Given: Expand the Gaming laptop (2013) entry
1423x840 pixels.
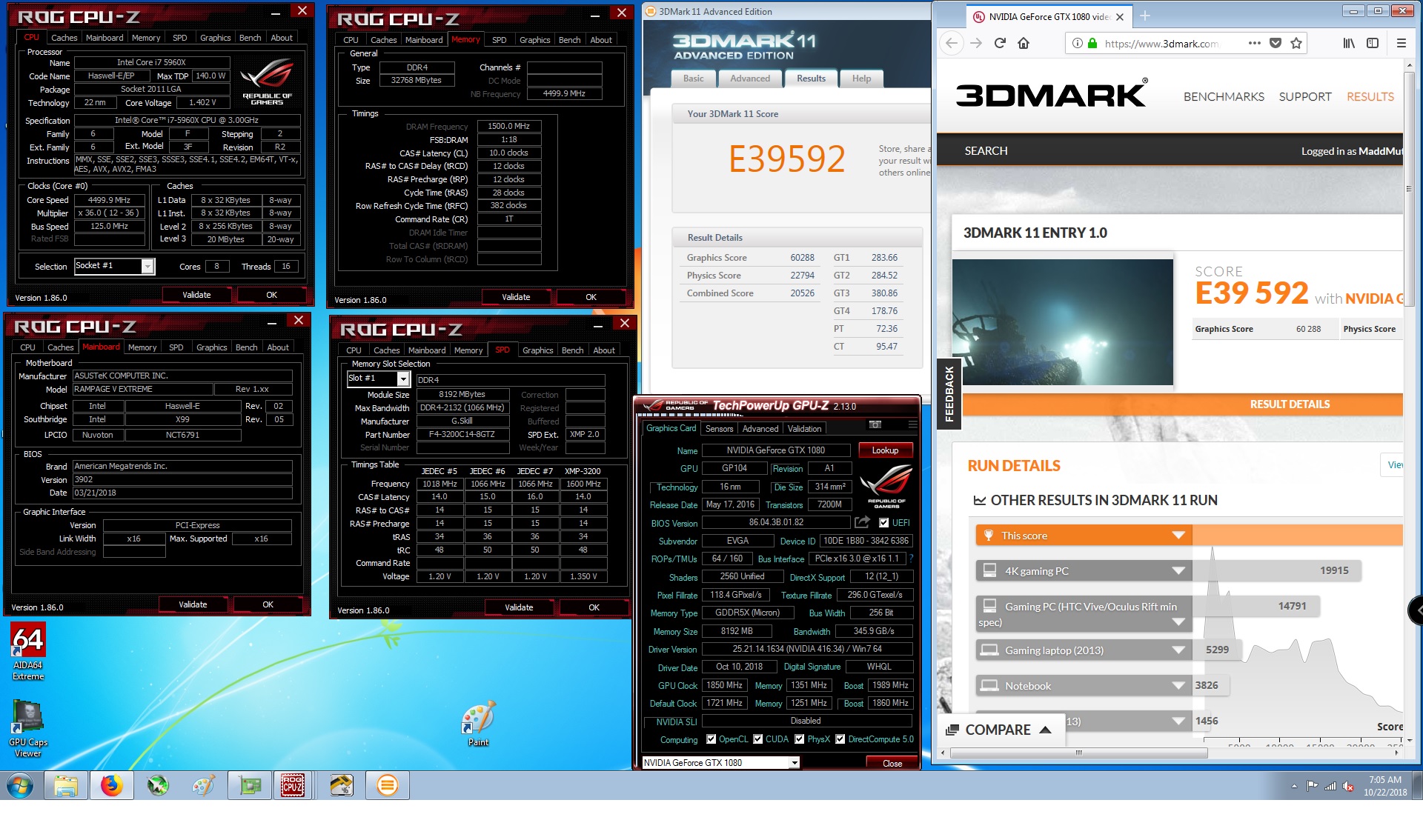Looking at the screenshot, I should point(1178,650).
